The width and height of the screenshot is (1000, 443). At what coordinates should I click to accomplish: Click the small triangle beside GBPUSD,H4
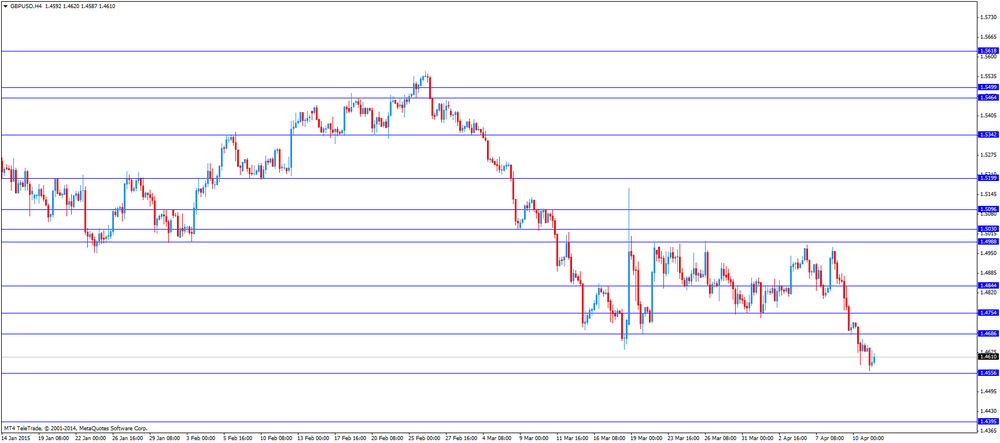pos(5,5)
